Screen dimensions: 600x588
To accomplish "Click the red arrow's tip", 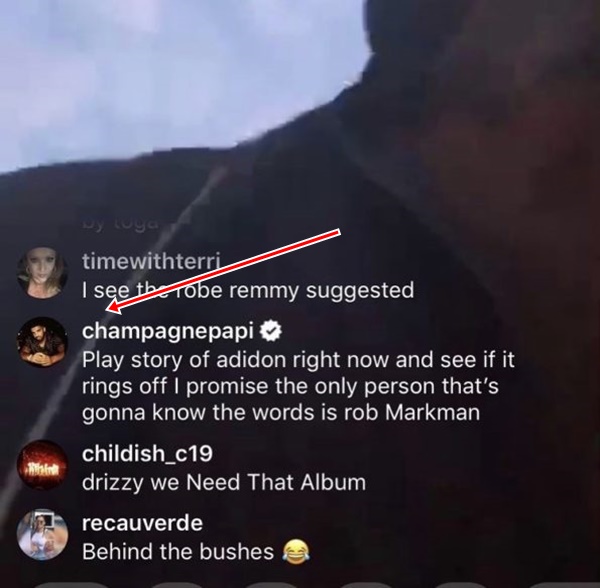I will pos(109,309).
